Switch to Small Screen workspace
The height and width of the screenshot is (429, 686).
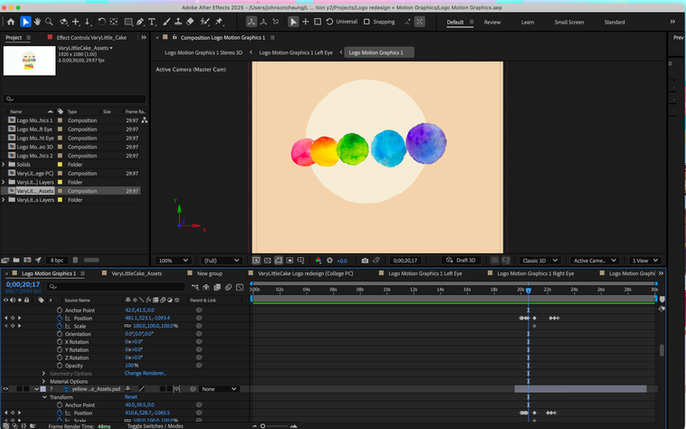(569, 22)
